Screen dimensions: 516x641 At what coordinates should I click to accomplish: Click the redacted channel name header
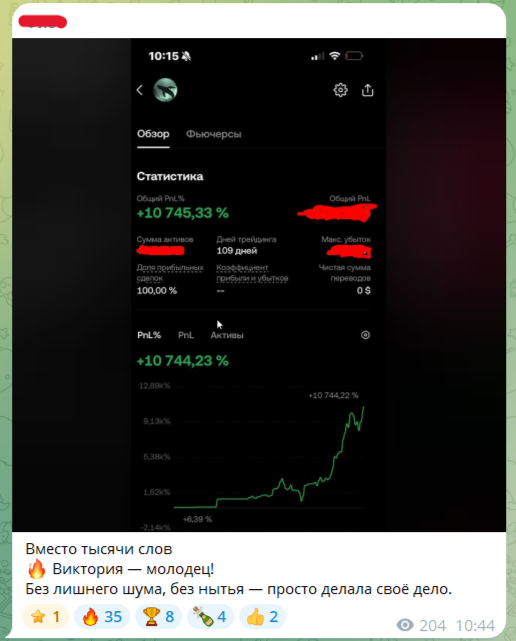pyautogui.click(x=43, y=21)
